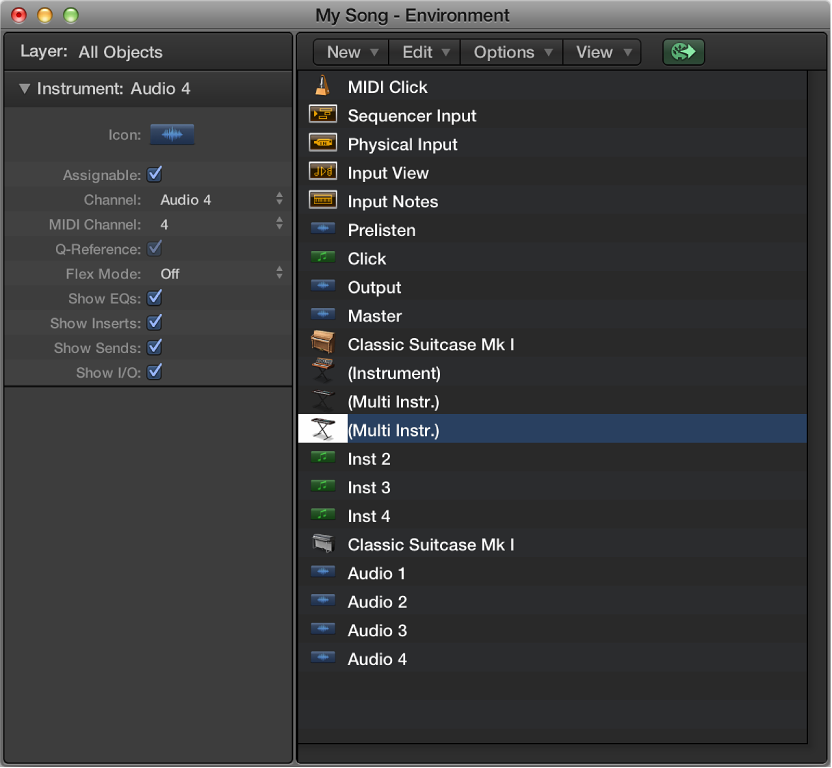Click the green Click channel strip icon
Screen dimensions: 832x768
tap(323, 256)
